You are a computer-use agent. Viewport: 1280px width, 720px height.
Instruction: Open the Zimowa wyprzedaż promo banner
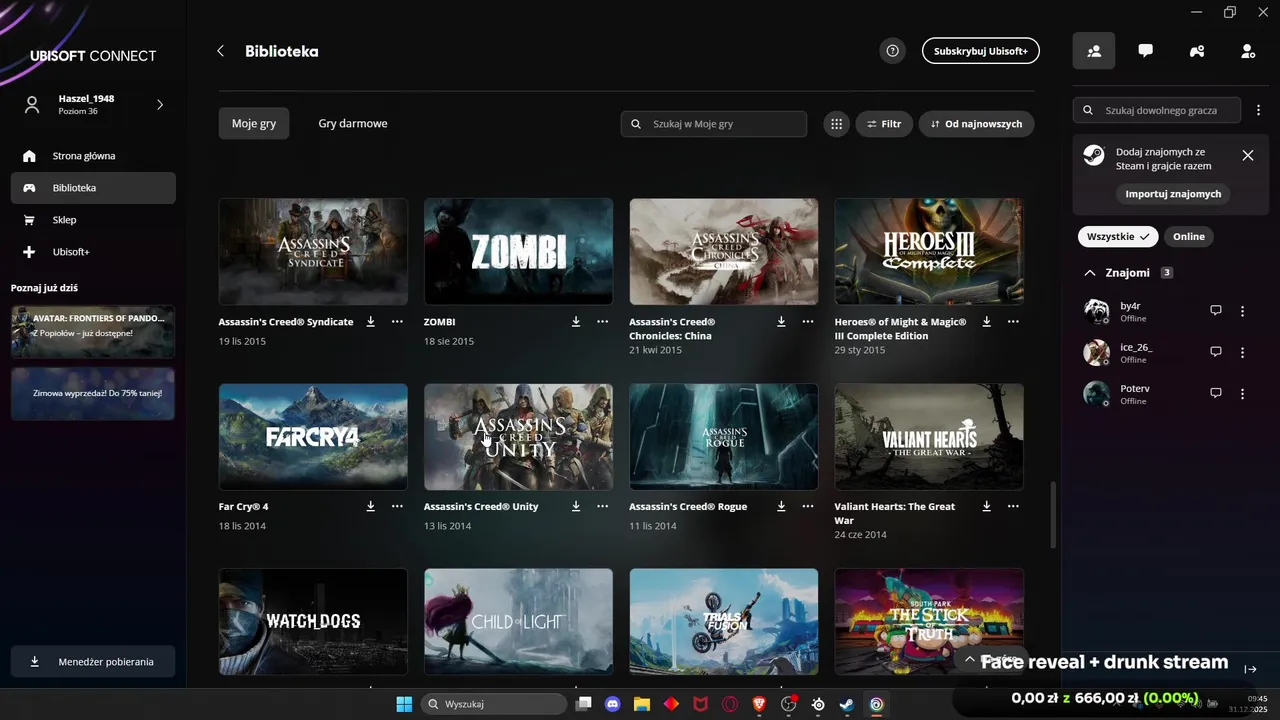[x=93, y=393]
